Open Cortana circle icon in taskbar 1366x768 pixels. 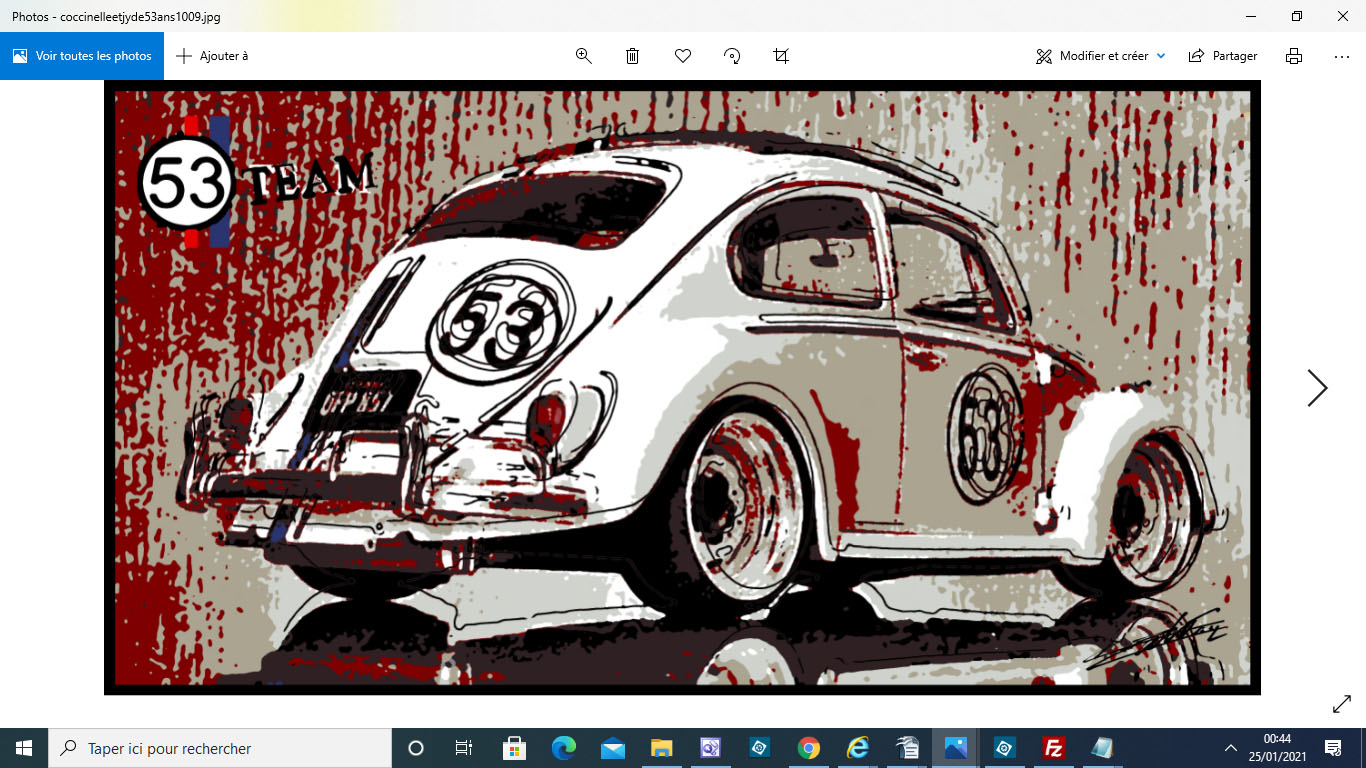(416, 748)
